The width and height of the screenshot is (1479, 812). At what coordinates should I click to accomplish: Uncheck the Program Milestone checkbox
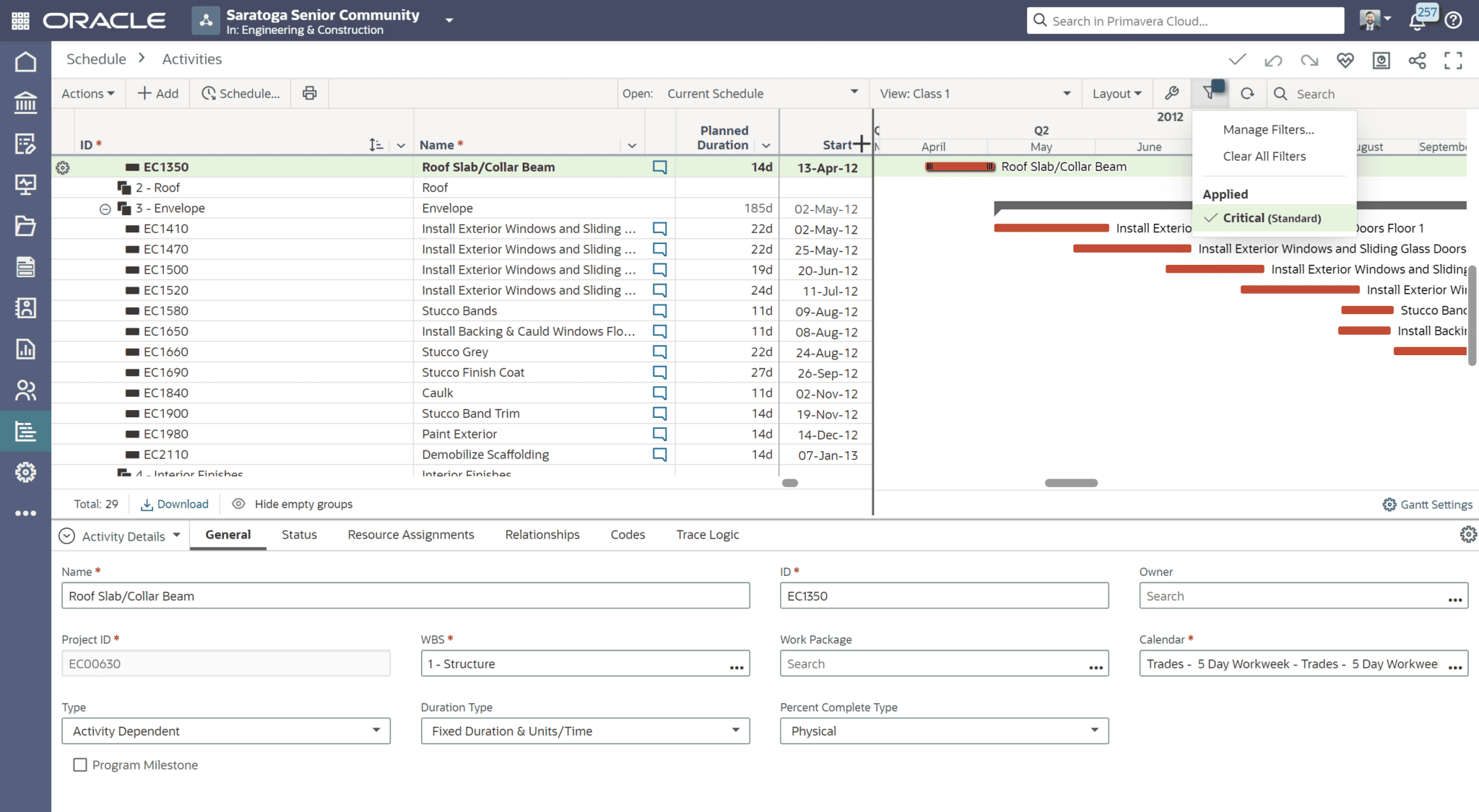click(x=79, y=764)
